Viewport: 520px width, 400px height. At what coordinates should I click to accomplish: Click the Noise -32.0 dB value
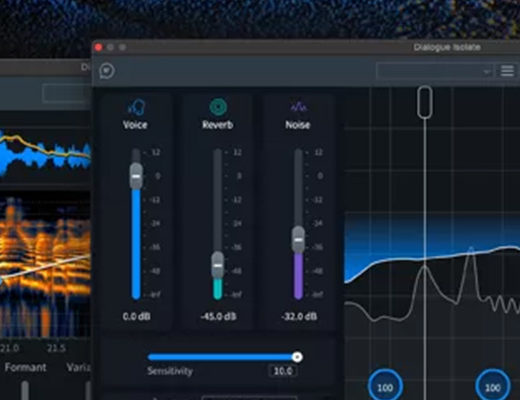pos(299,316)
